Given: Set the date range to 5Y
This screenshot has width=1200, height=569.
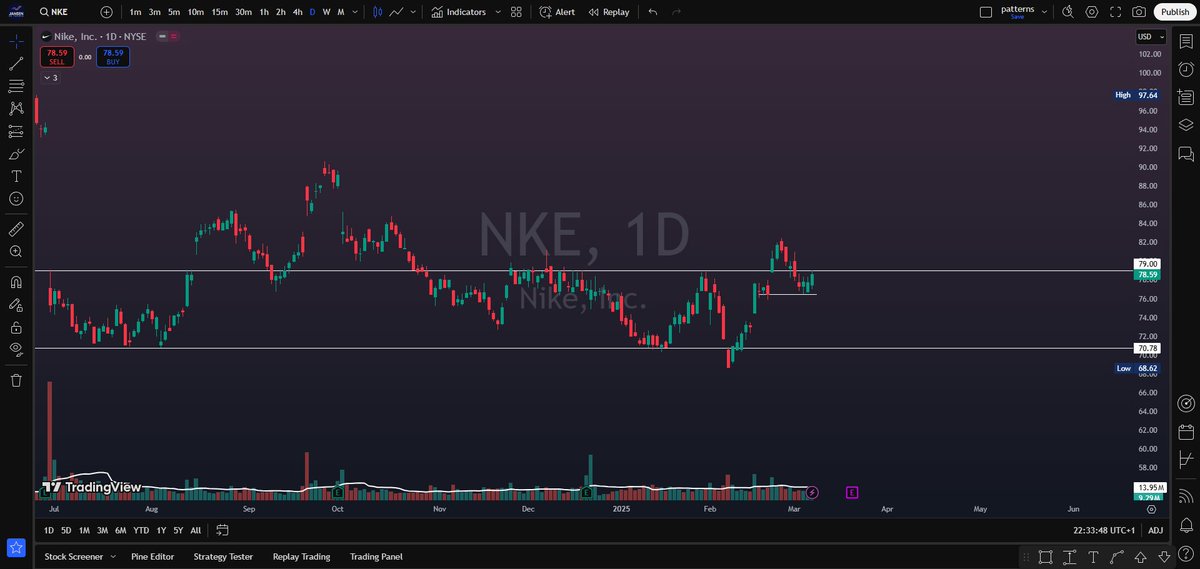Looking at the screenshot, I should point(177,530).
